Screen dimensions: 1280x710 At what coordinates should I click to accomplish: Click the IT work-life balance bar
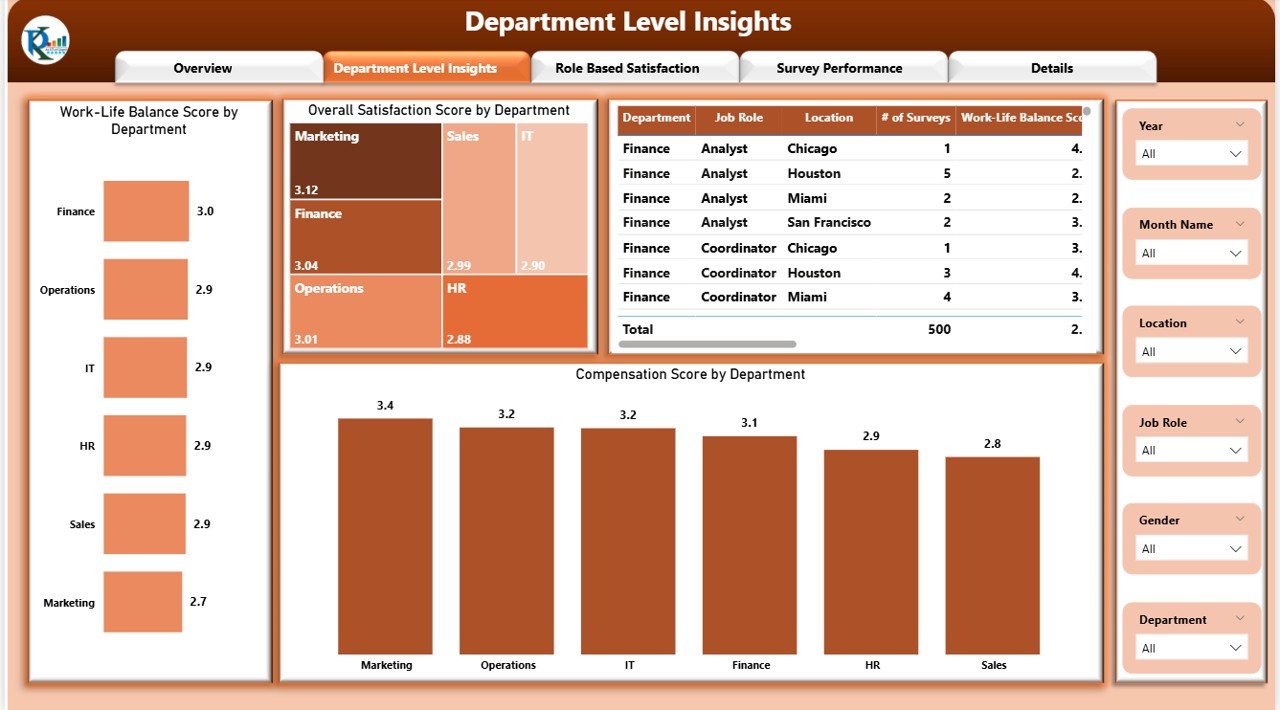pyautogui.click(x=145, y=367)
